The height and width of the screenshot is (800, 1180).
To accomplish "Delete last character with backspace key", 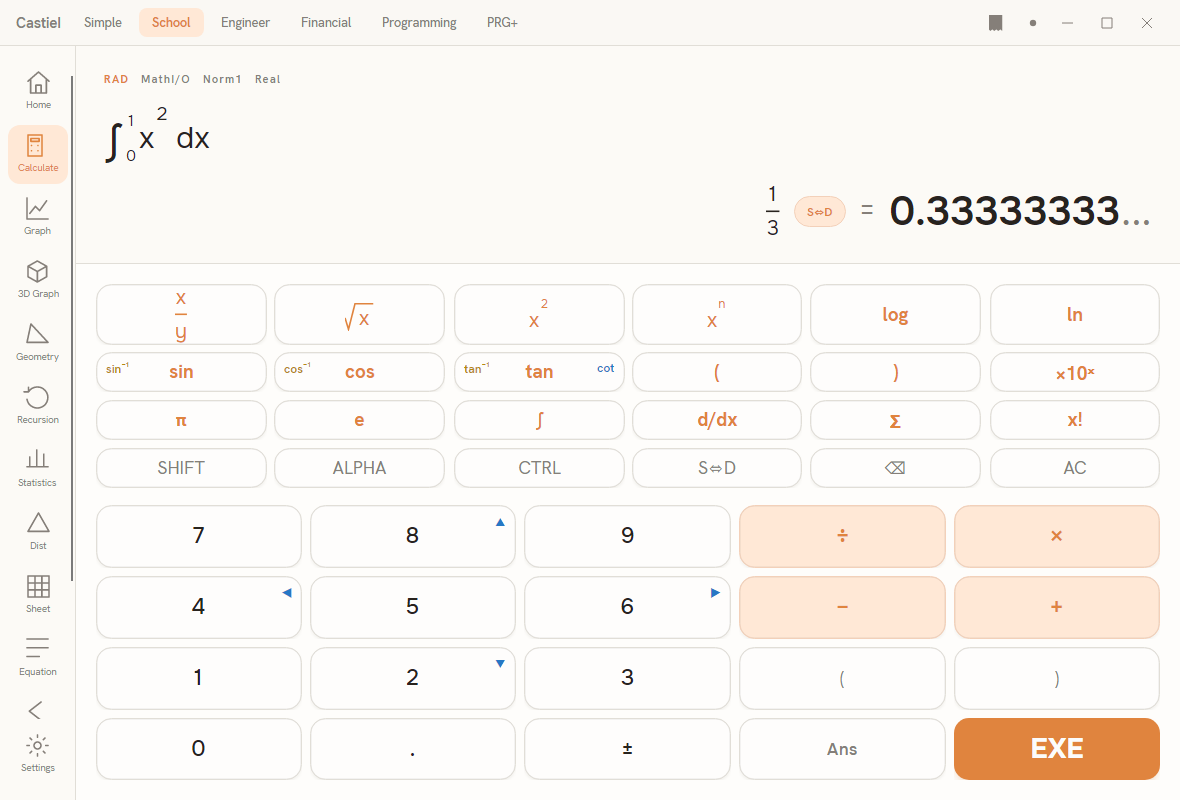I will tap(896, 468).
